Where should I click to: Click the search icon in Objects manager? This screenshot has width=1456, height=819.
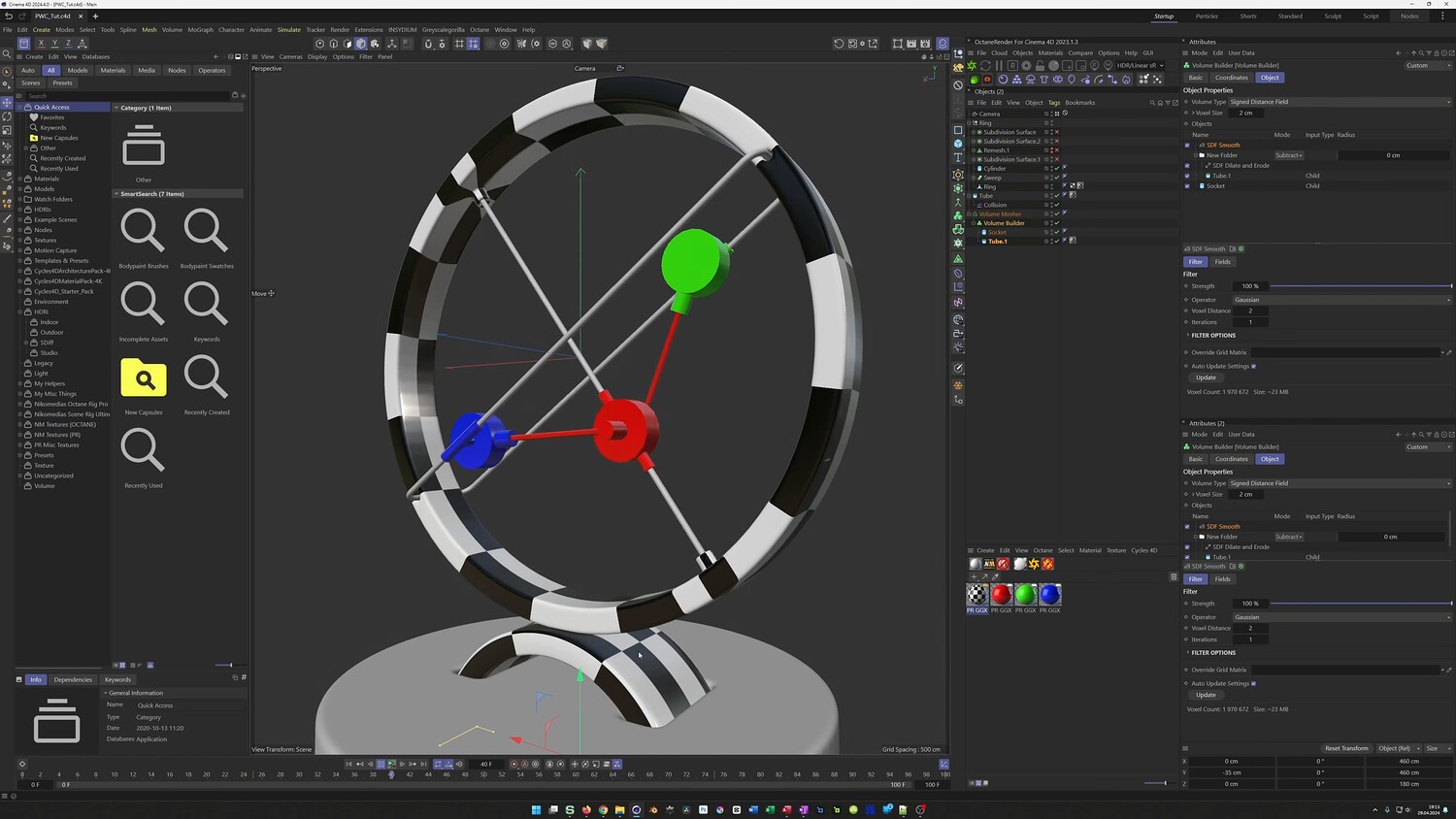click(1152, 102)
